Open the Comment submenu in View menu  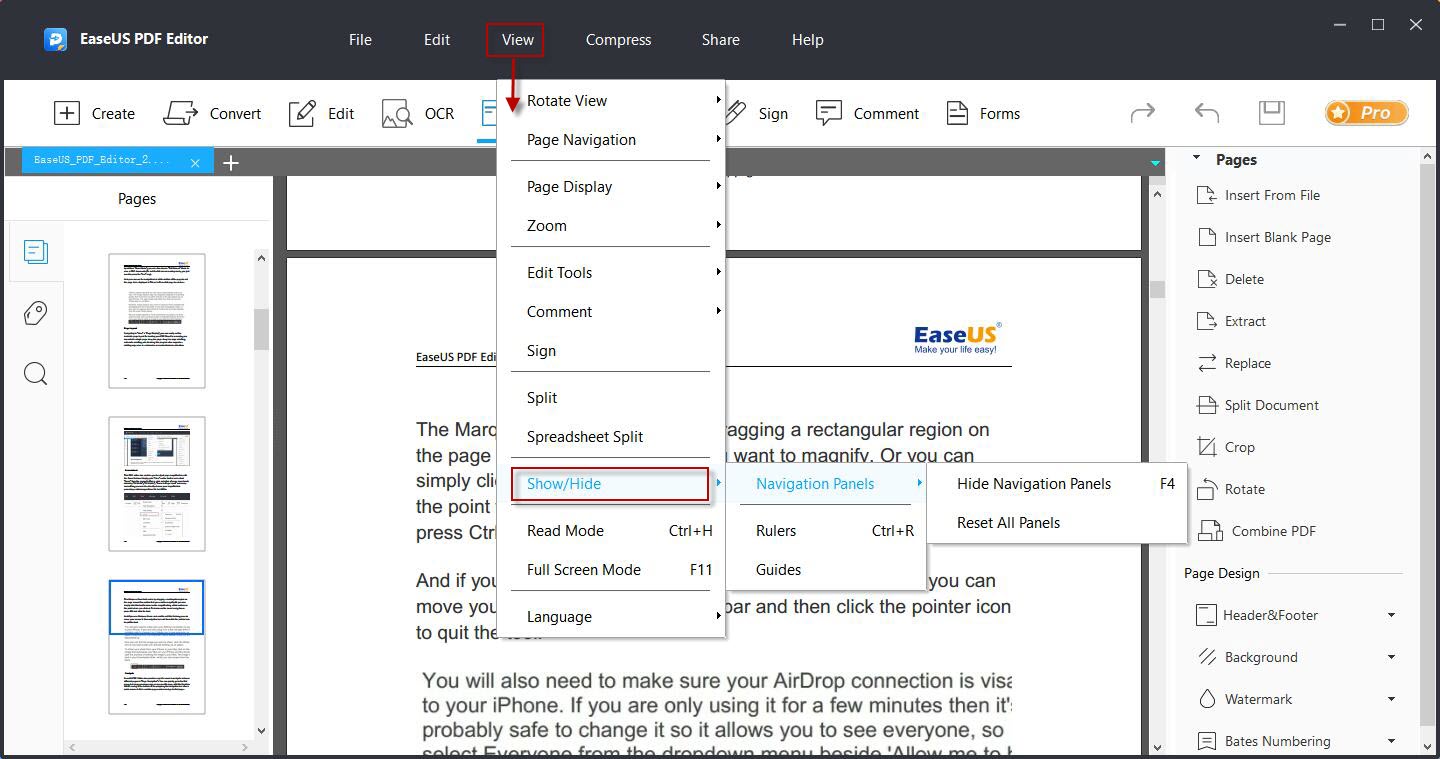tap(611, 311)
